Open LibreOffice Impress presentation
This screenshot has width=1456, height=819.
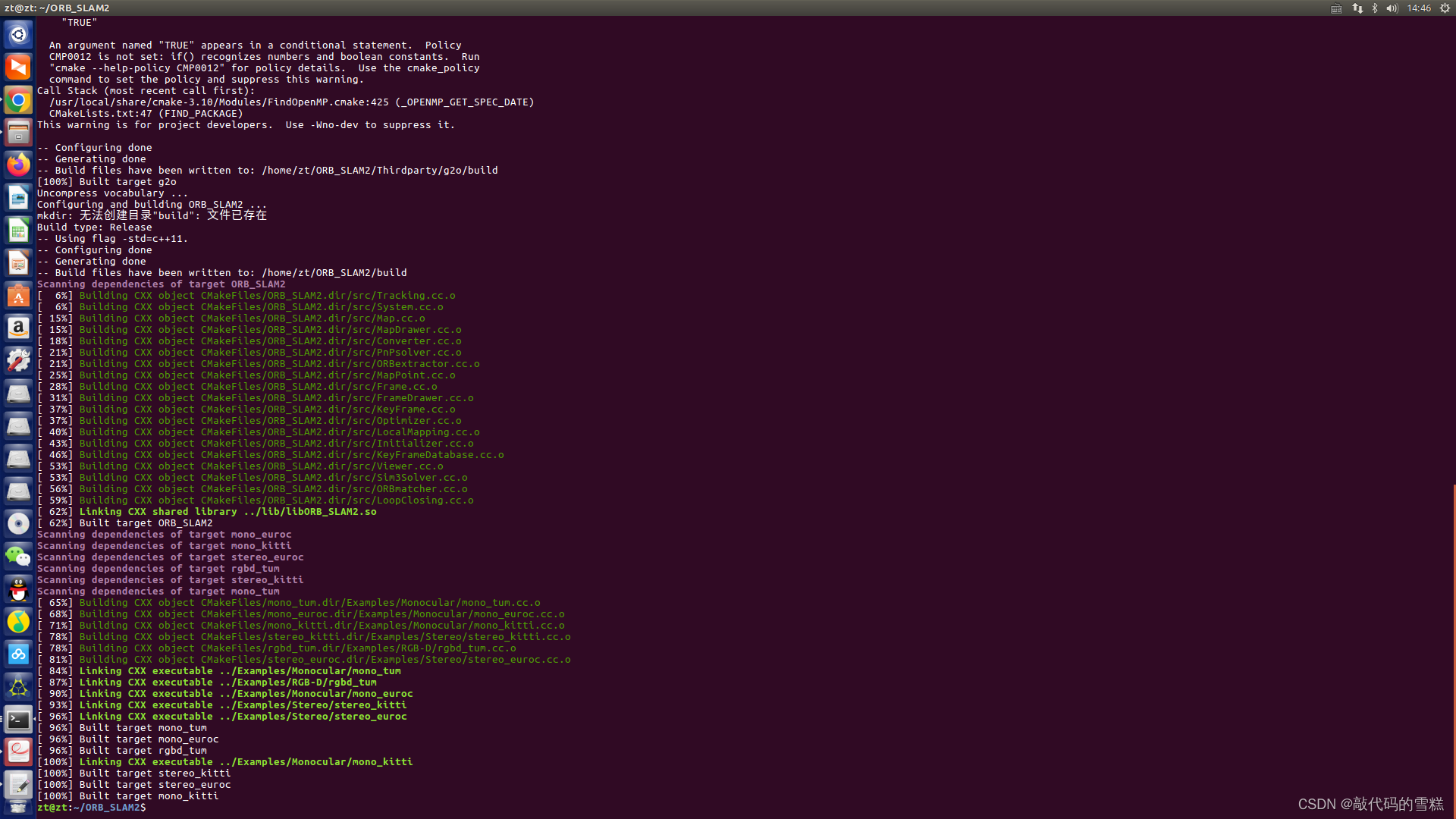[x=18, y=263]
